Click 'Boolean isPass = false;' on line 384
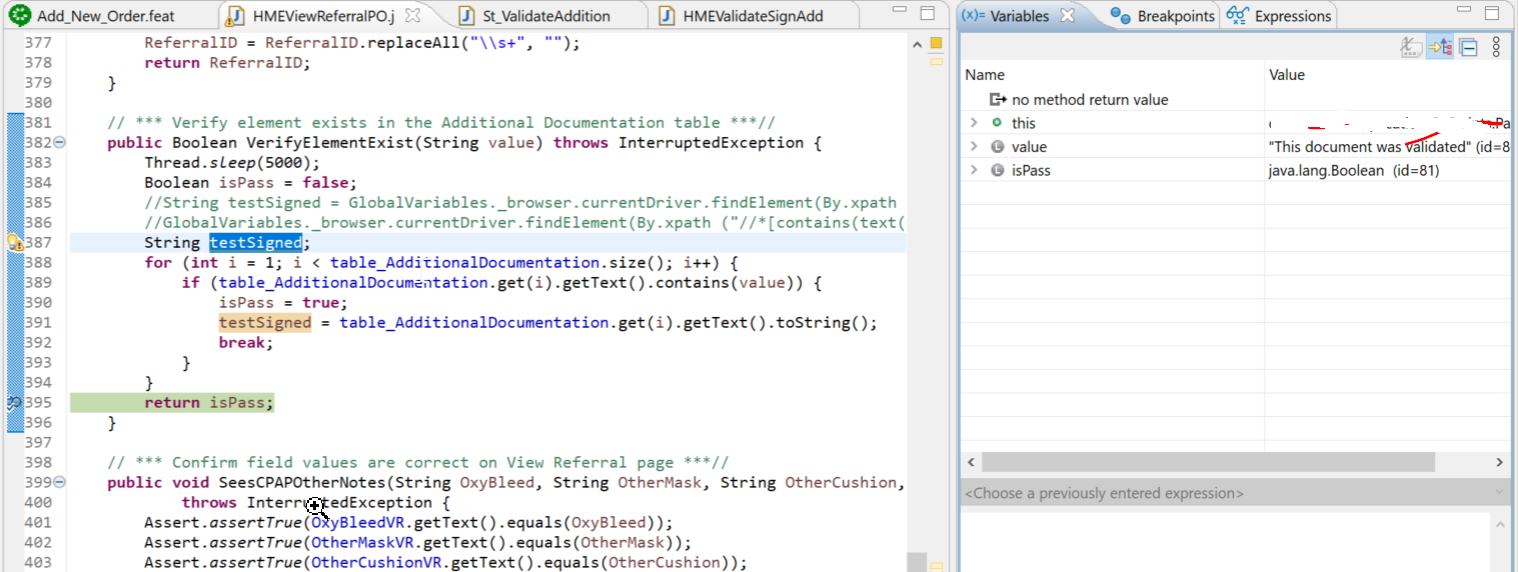This screenshot has width=1518, height=572. (x=250, y=183)
